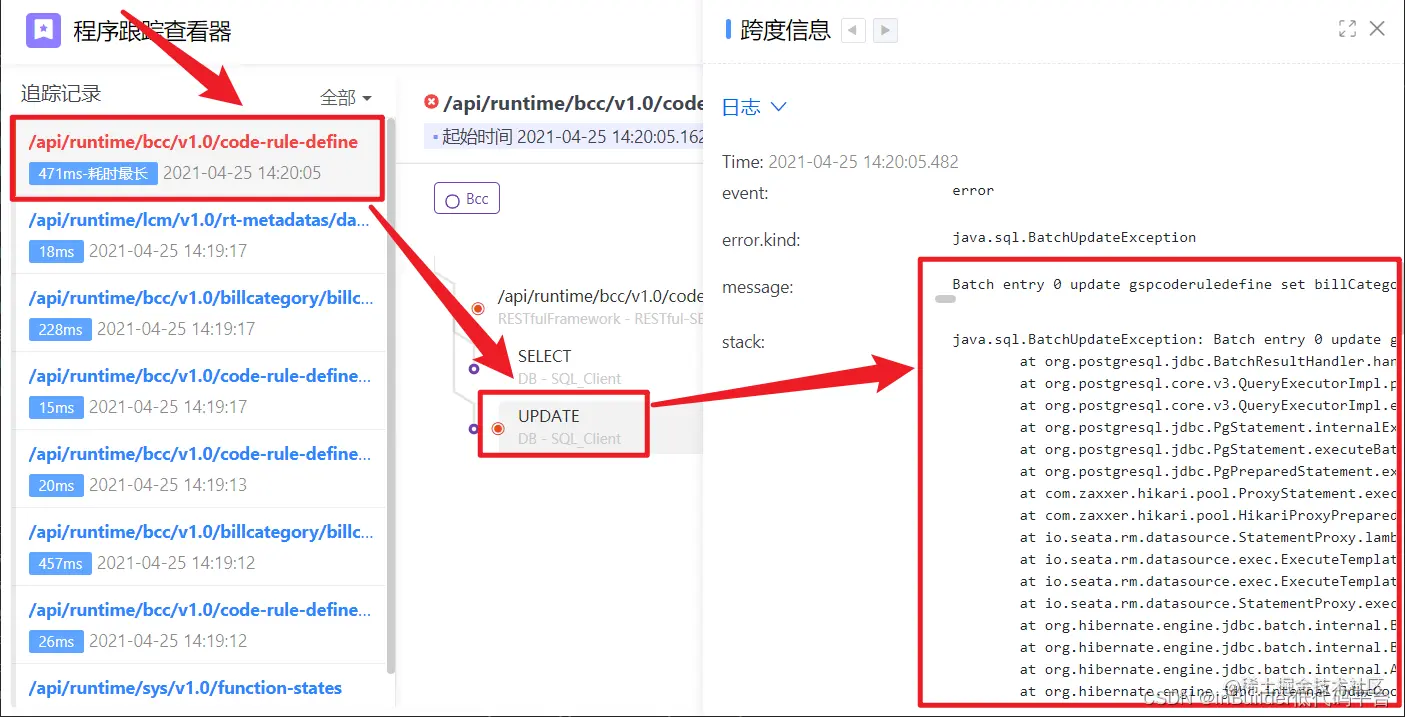Click the java.sql.BatchUpdateException error kind value

click(1074, 238)
